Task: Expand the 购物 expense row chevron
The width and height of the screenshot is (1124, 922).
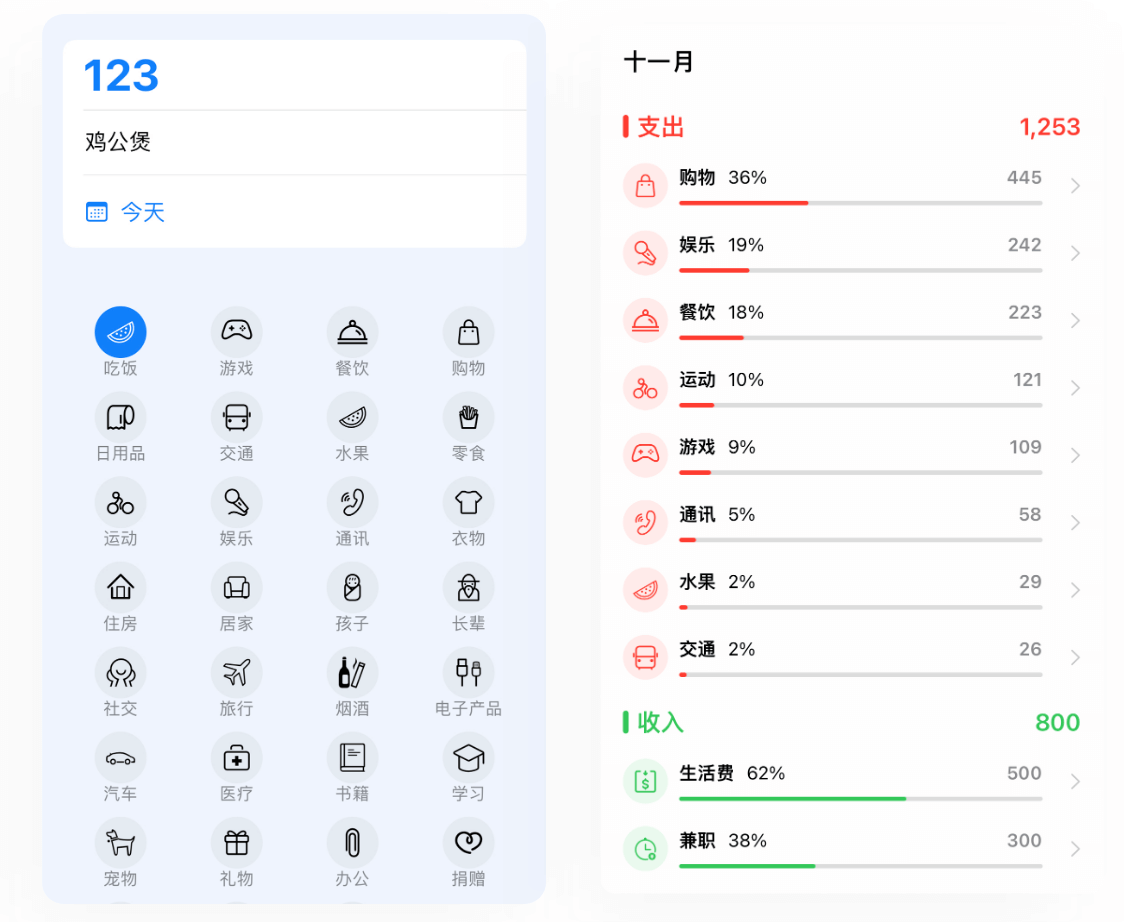Action: point(1075,186)
